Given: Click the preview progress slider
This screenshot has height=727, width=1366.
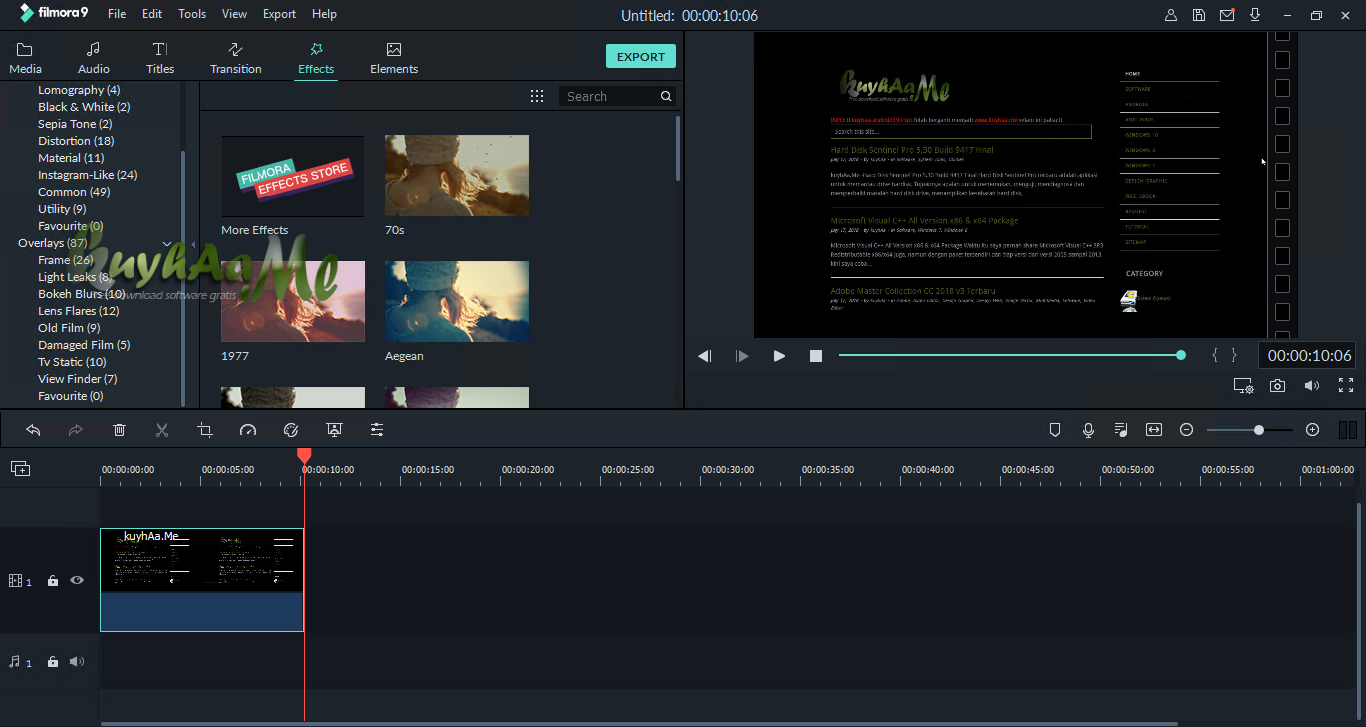Looking at the screenshot, I should (x=1011, y=355).
